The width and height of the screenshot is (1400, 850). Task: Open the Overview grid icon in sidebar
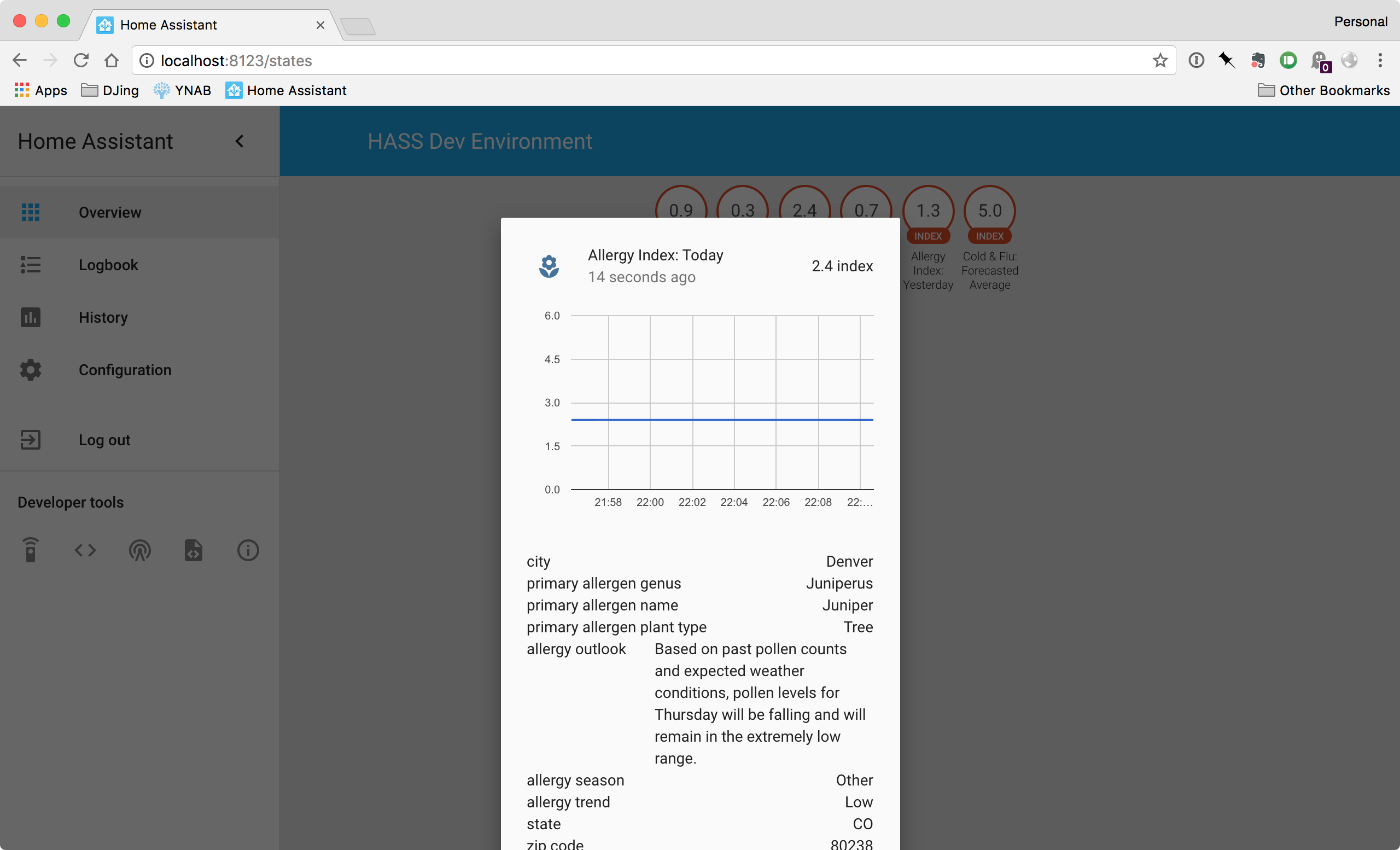point(31,212)
